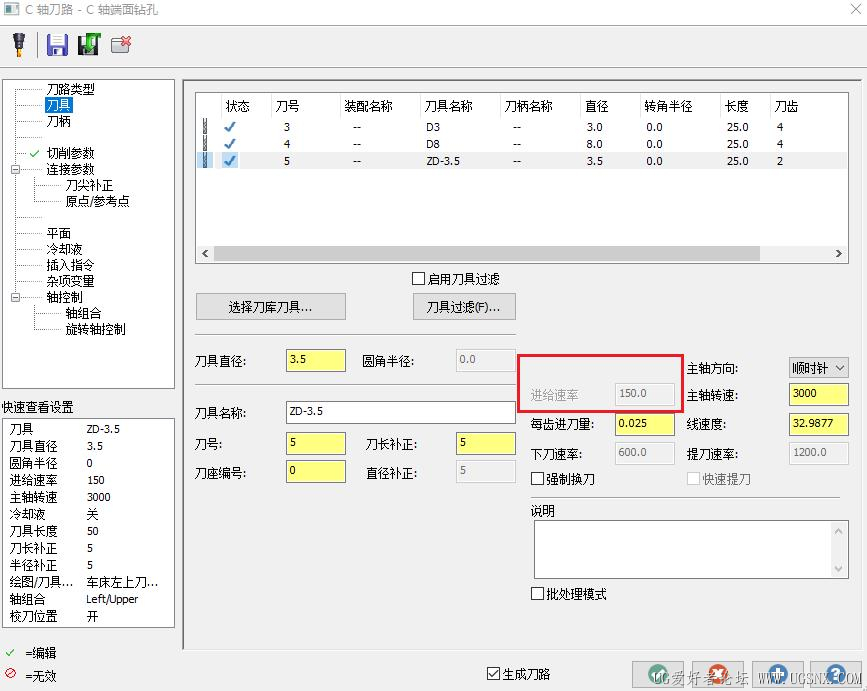
Task: Click the blue checkmark for tool ZD-3.5
Action: tap(230, 161)
